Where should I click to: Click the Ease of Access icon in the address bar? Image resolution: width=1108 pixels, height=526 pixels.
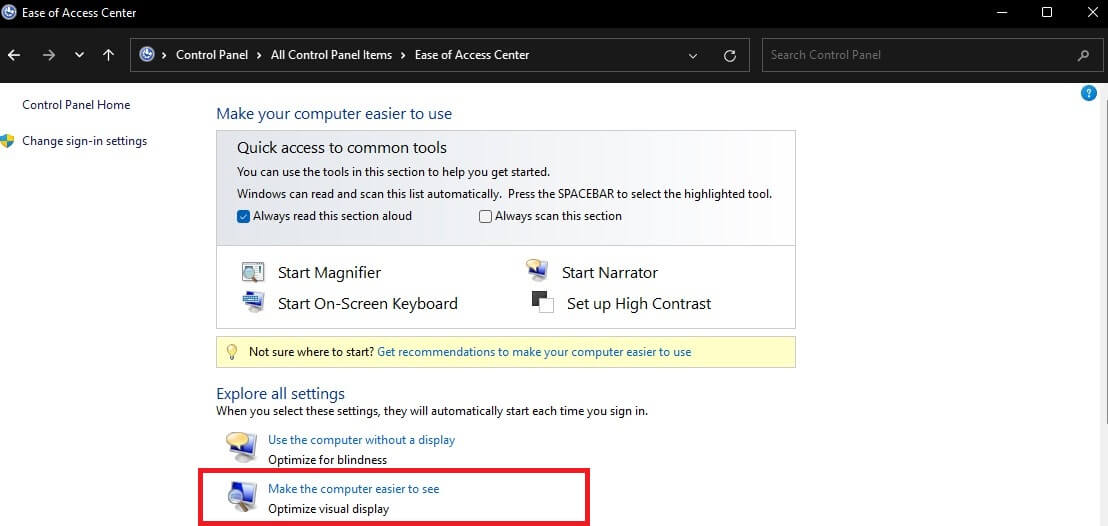[146, 54]
